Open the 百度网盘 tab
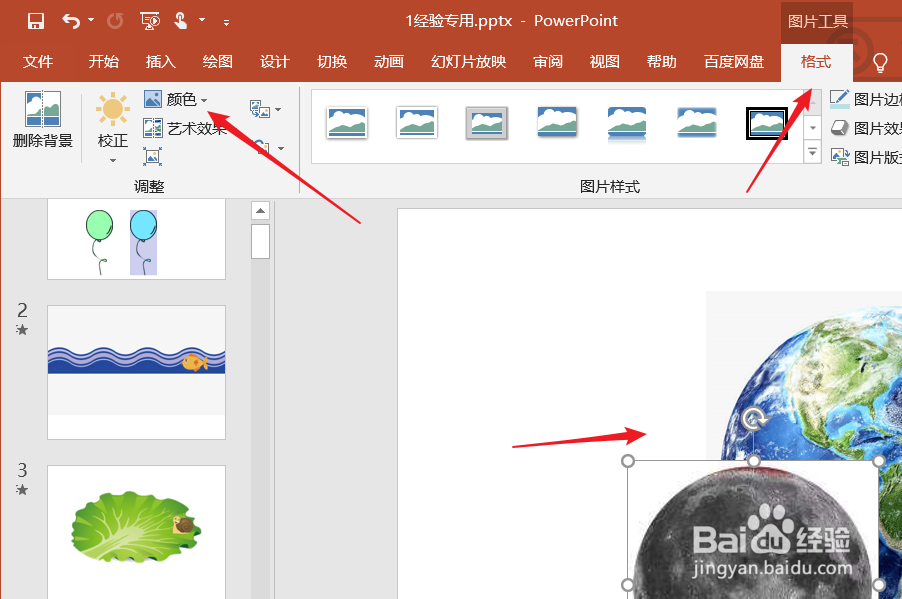This screenshot has width=902, height=599. (x=734, y=62)
